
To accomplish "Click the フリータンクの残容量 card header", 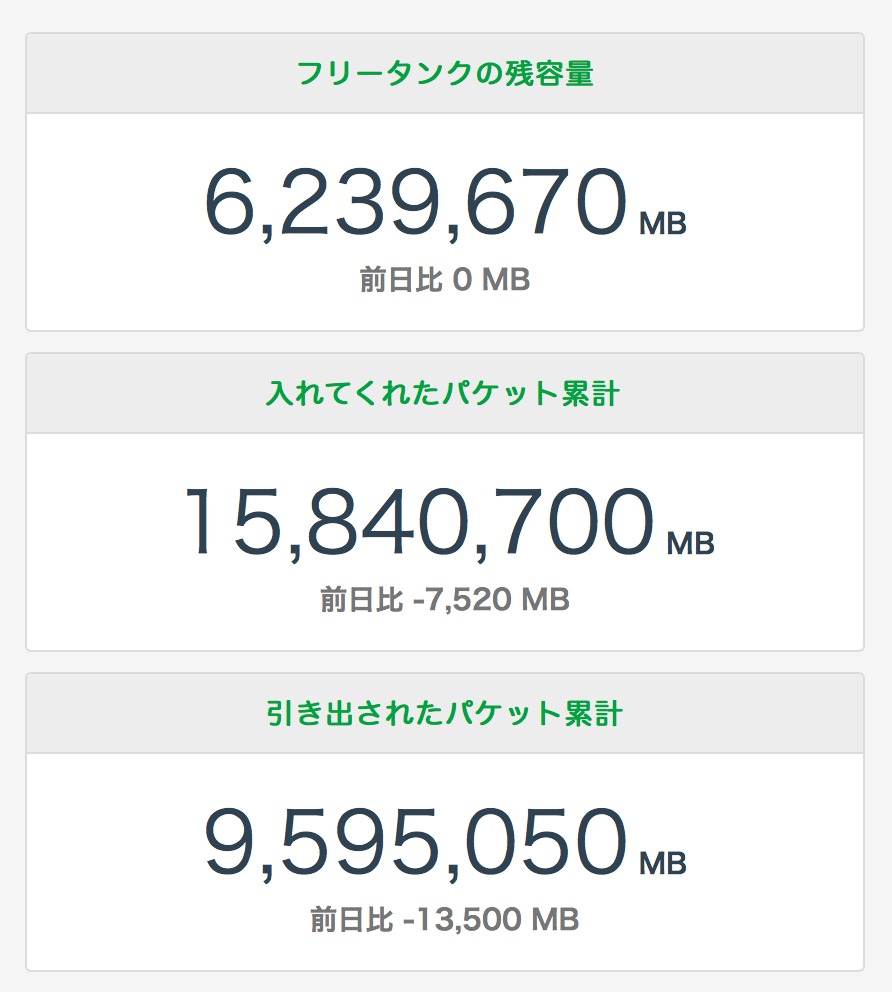I will [x=444, y=74].
